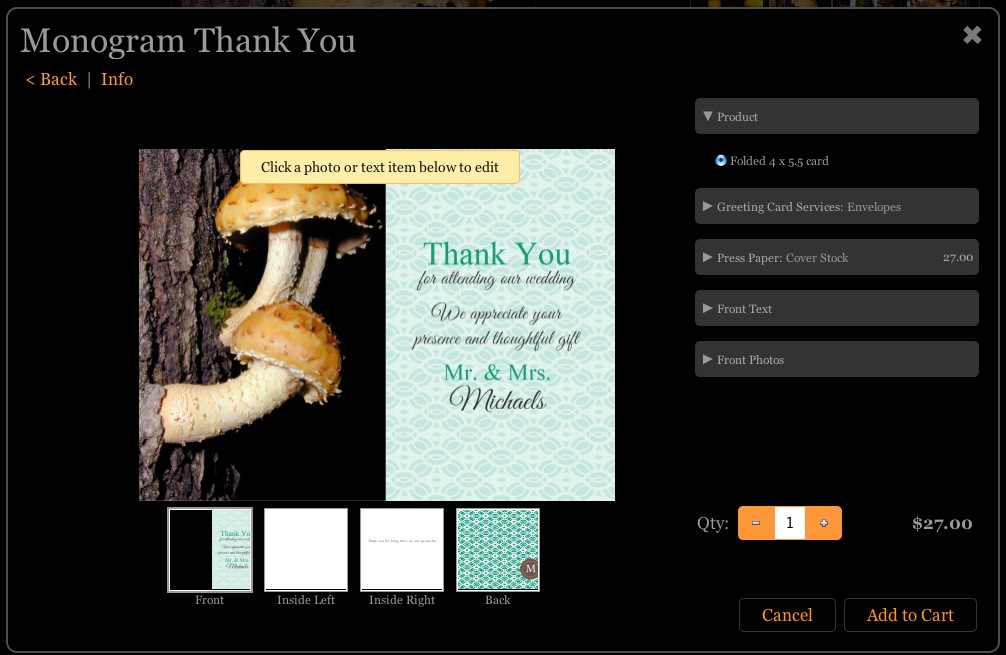Screen dimensions: 1006x655
Task: Open the Info link
Action: click(117, 80)
